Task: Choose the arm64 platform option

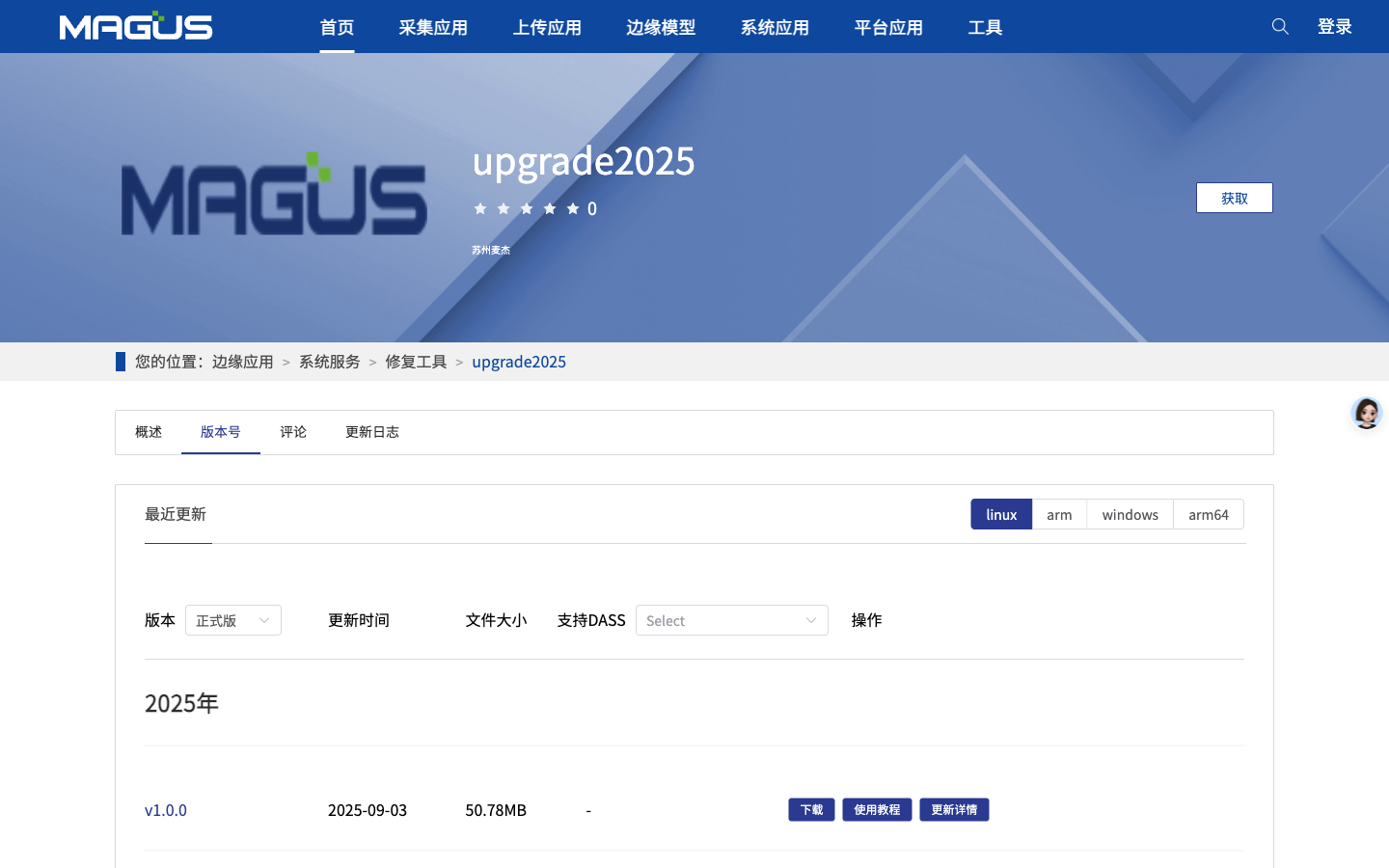Action: tap(1209, 514)
